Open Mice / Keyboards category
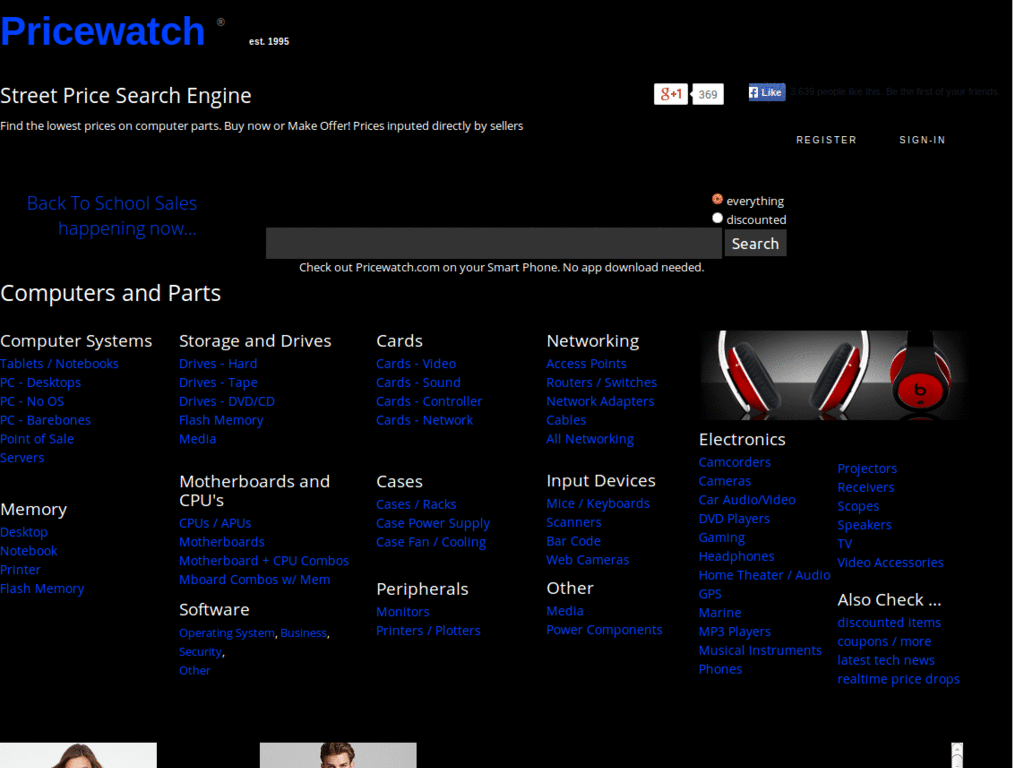The height and width of the screenshot is (768, 1024). pyautogui.click(x=598, y=504)
